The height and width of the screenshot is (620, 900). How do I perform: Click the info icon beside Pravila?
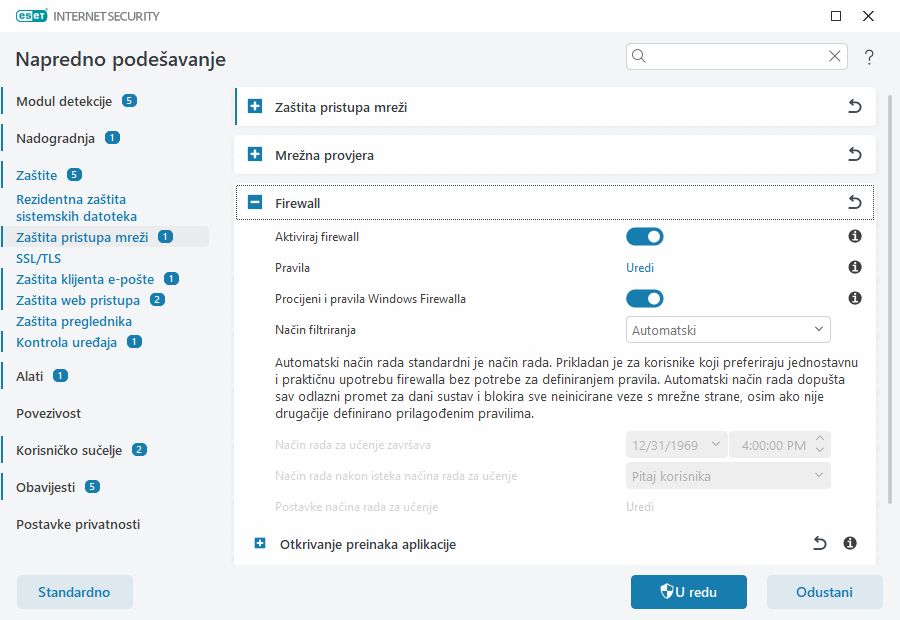pos(853,268)
